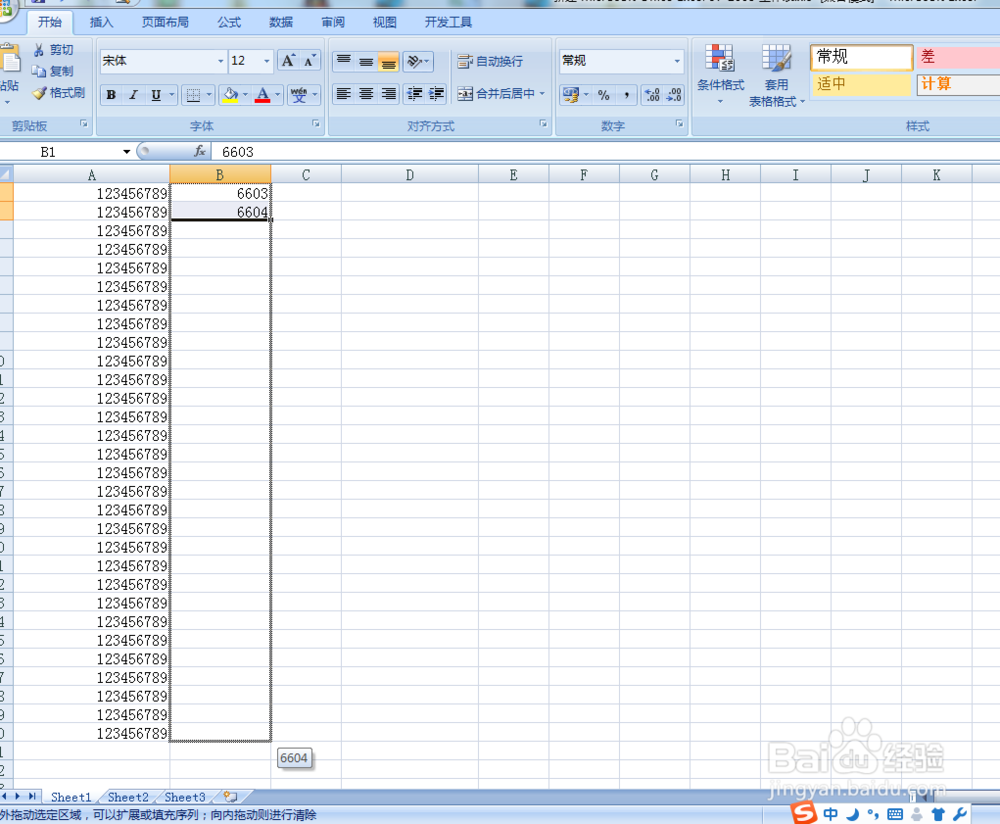The width and height of the screenshot is (1000, 824).
Task: Open the font name dropdown (宋体)
Action: 221,61
